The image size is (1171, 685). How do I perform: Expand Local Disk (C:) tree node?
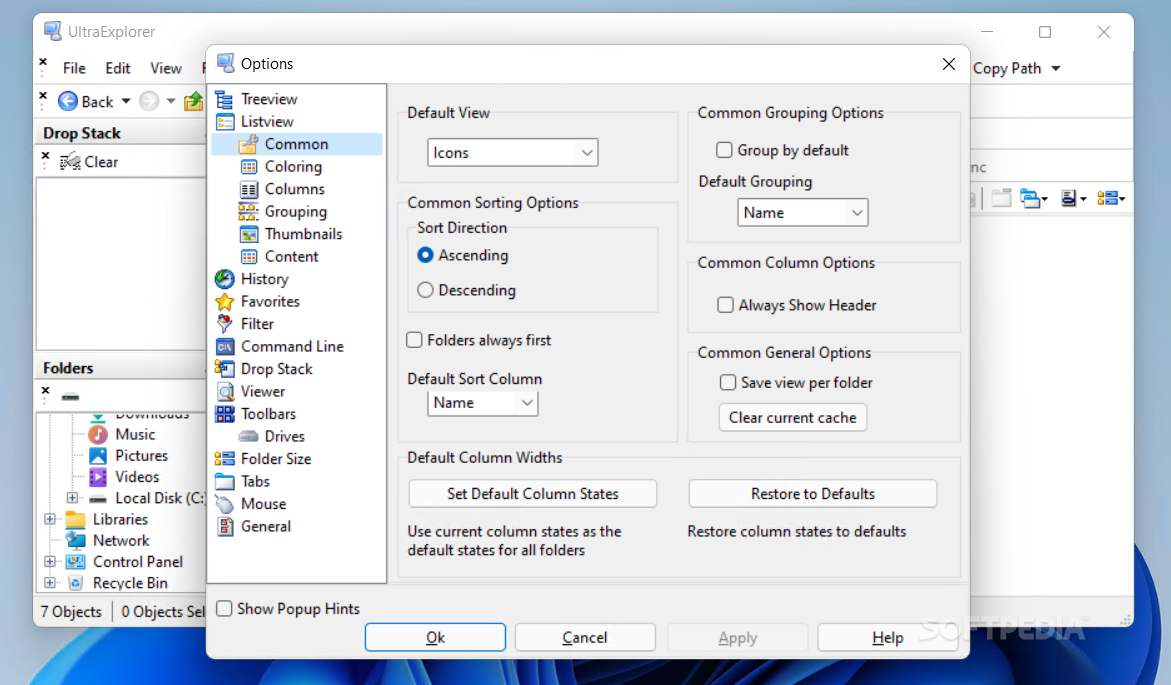[x=72, y=498]
